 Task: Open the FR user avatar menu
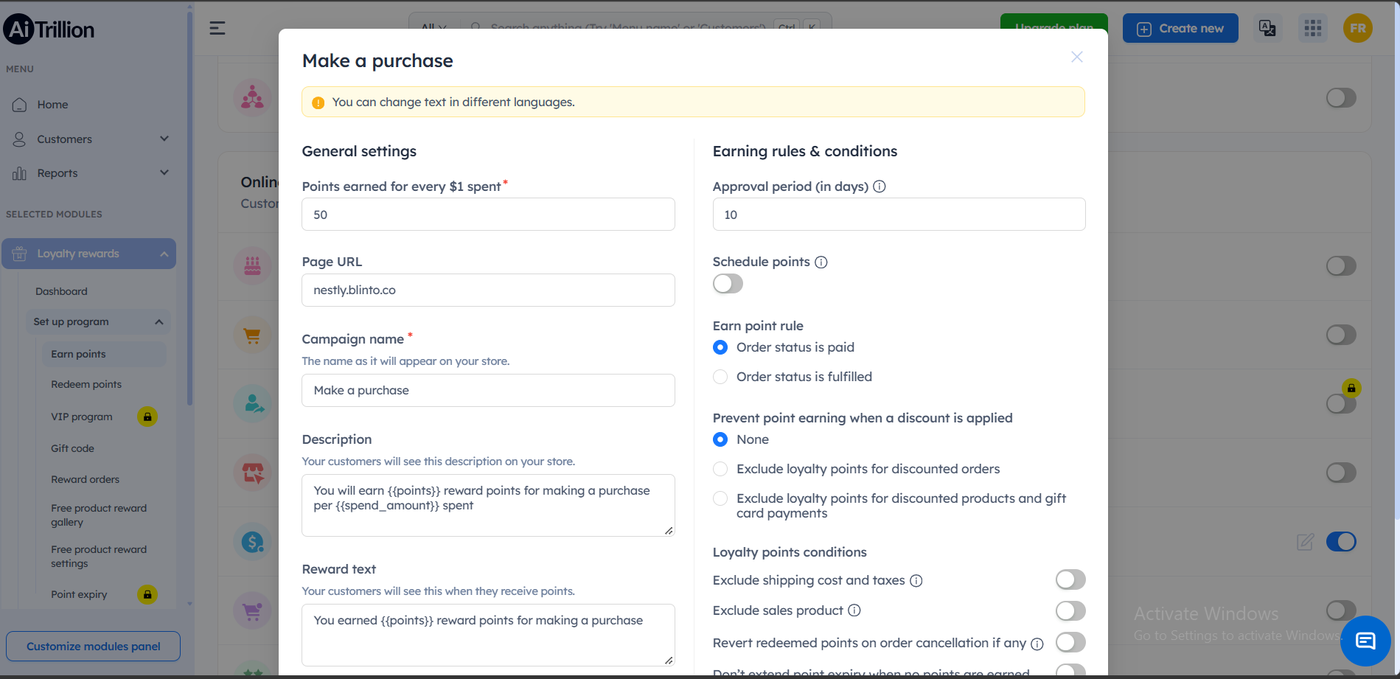(x=1358, y=28)
